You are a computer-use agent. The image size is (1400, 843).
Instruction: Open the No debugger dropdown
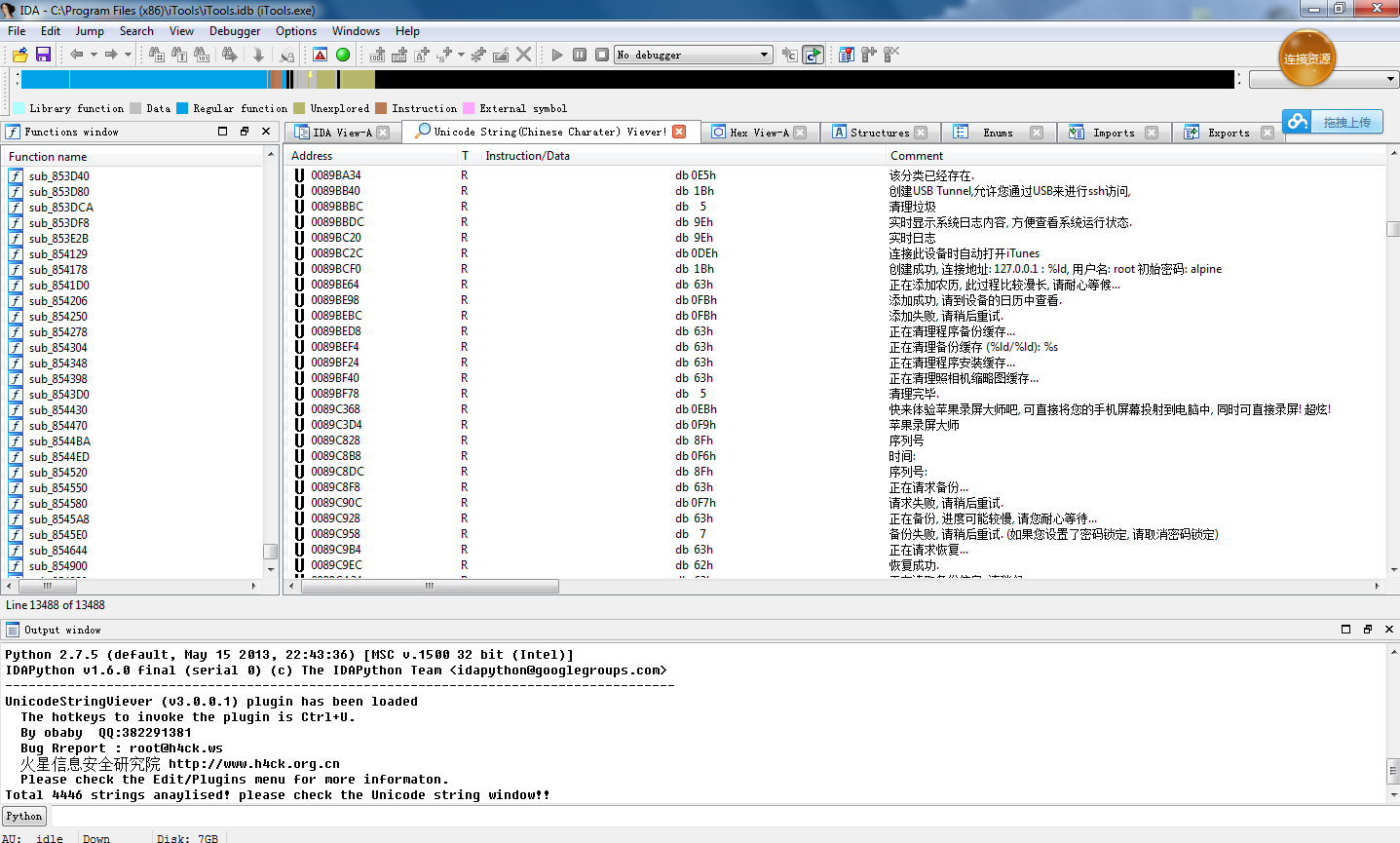(694, 55)
